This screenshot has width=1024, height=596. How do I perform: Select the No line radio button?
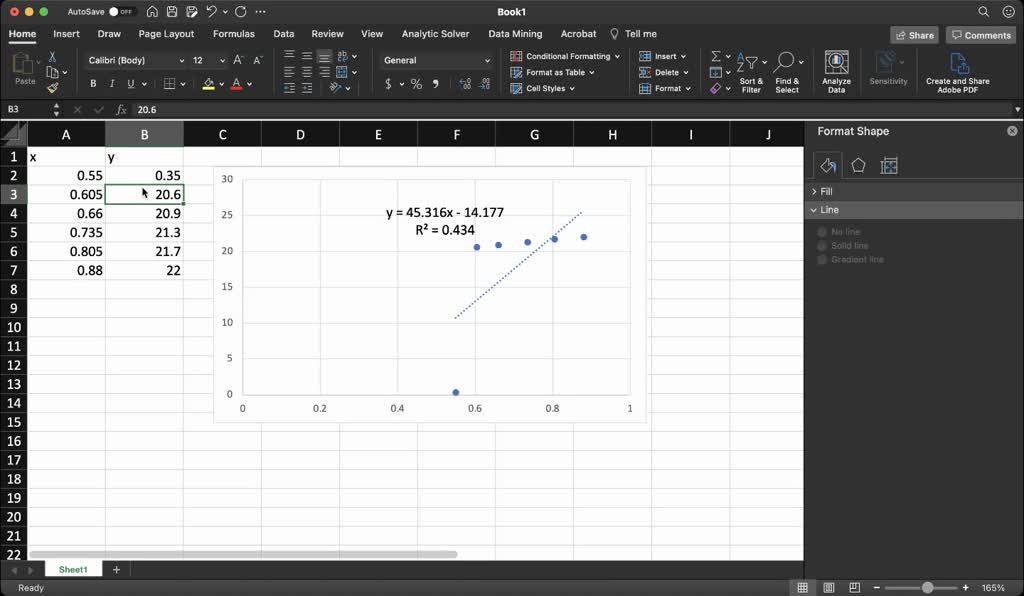(x=823, y=231)
